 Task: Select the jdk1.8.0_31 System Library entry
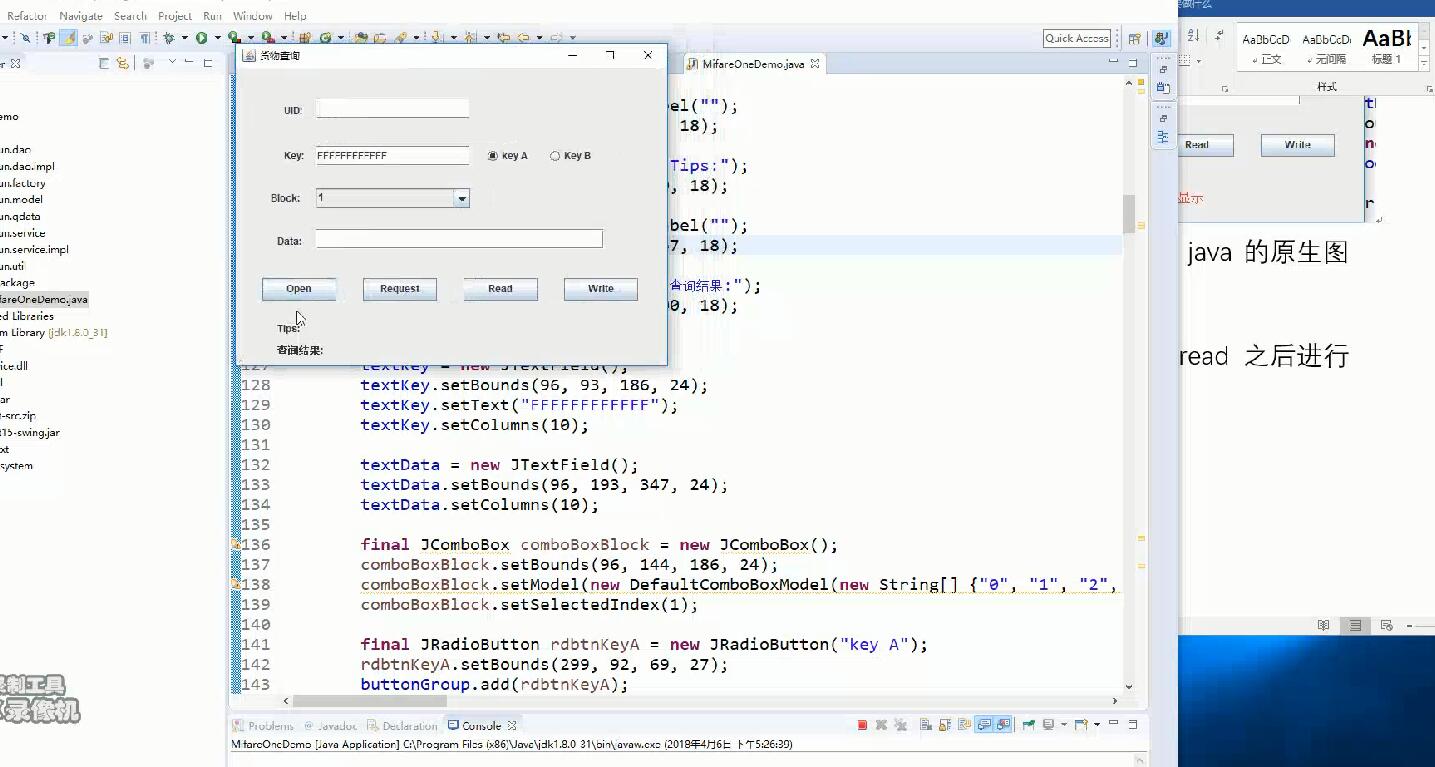pos(53,332)
